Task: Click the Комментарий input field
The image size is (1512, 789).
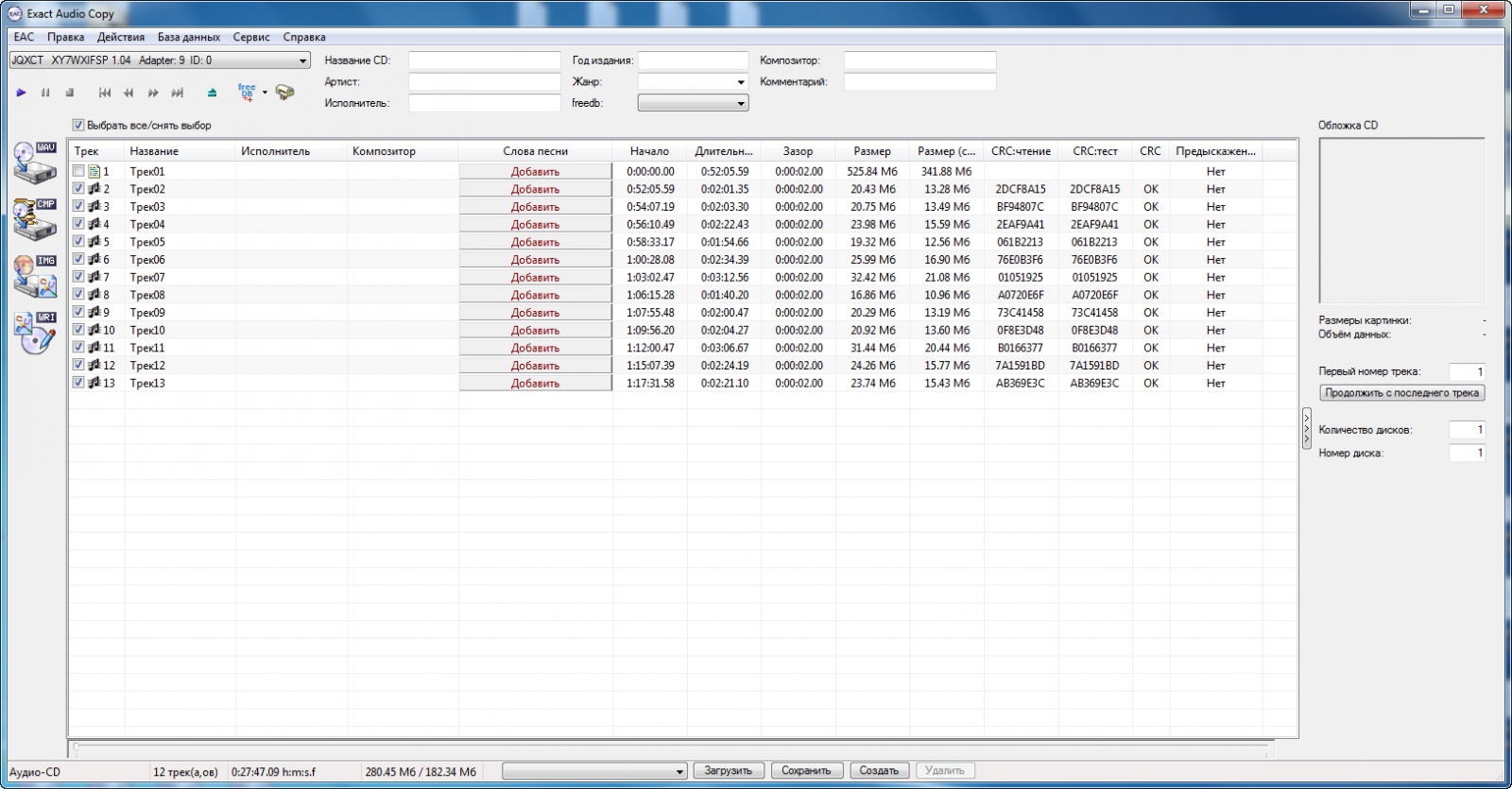Action: [x=920, y=82]
